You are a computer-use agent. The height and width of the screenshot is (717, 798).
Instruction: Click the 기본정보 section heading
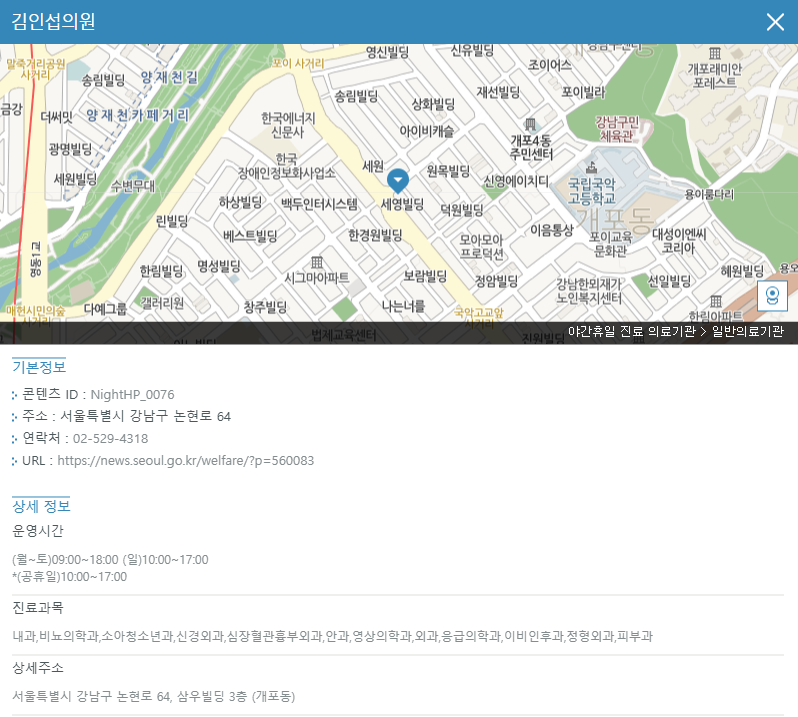(39, 367)
